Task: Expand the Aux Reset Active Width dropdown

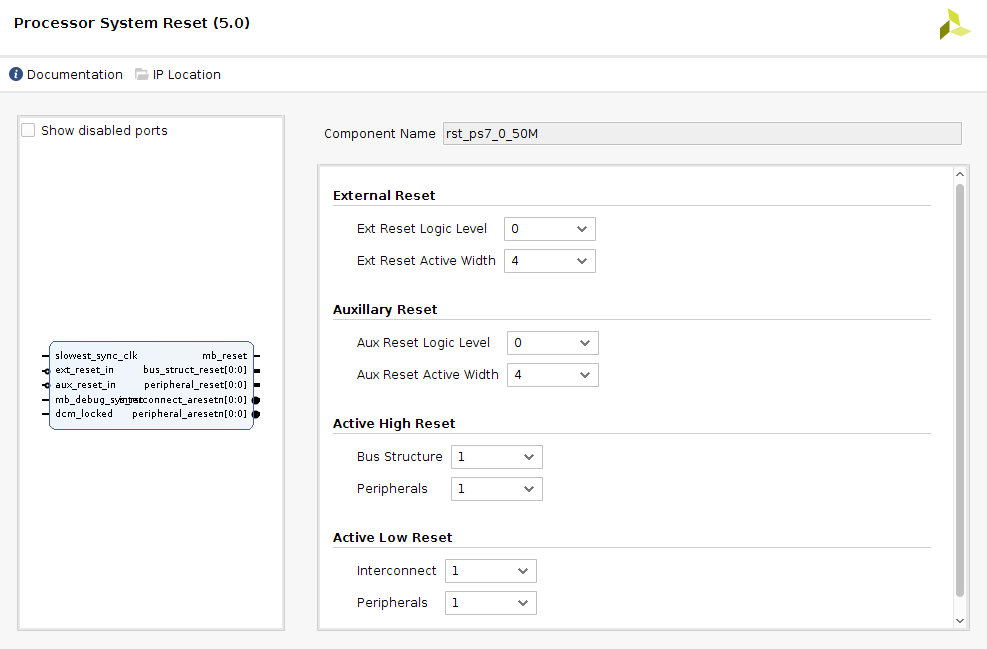Action: 552,375
